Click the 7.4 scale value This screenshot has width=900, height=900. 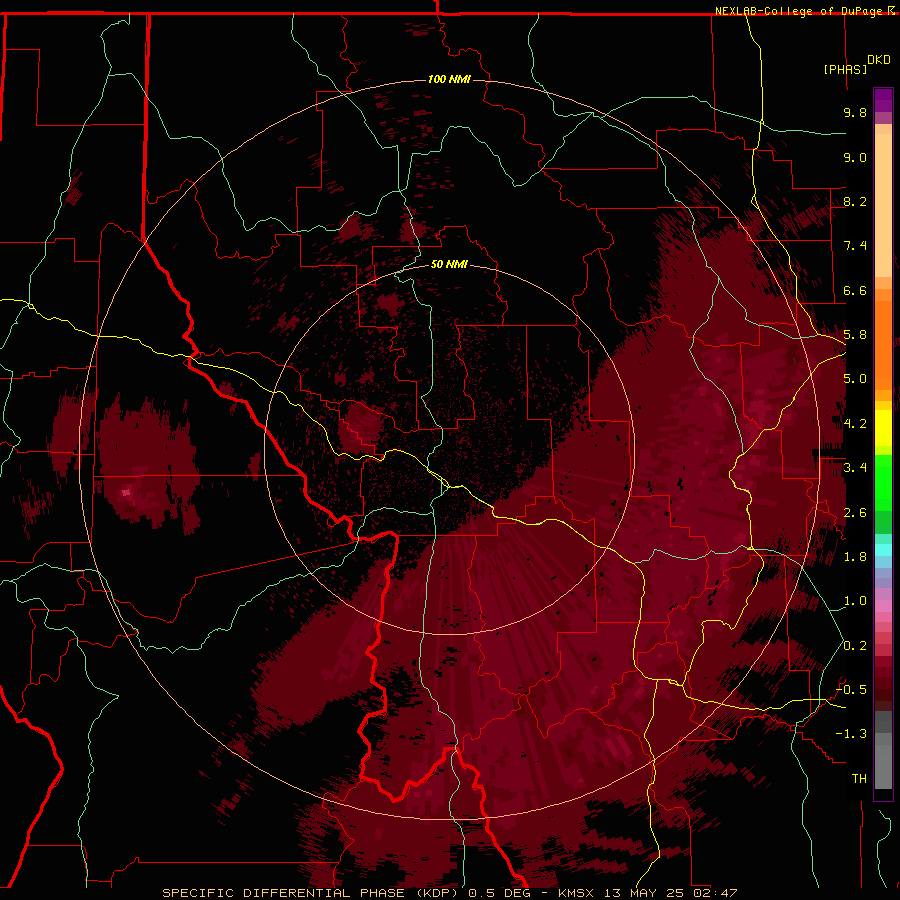(x=855, y=246)
